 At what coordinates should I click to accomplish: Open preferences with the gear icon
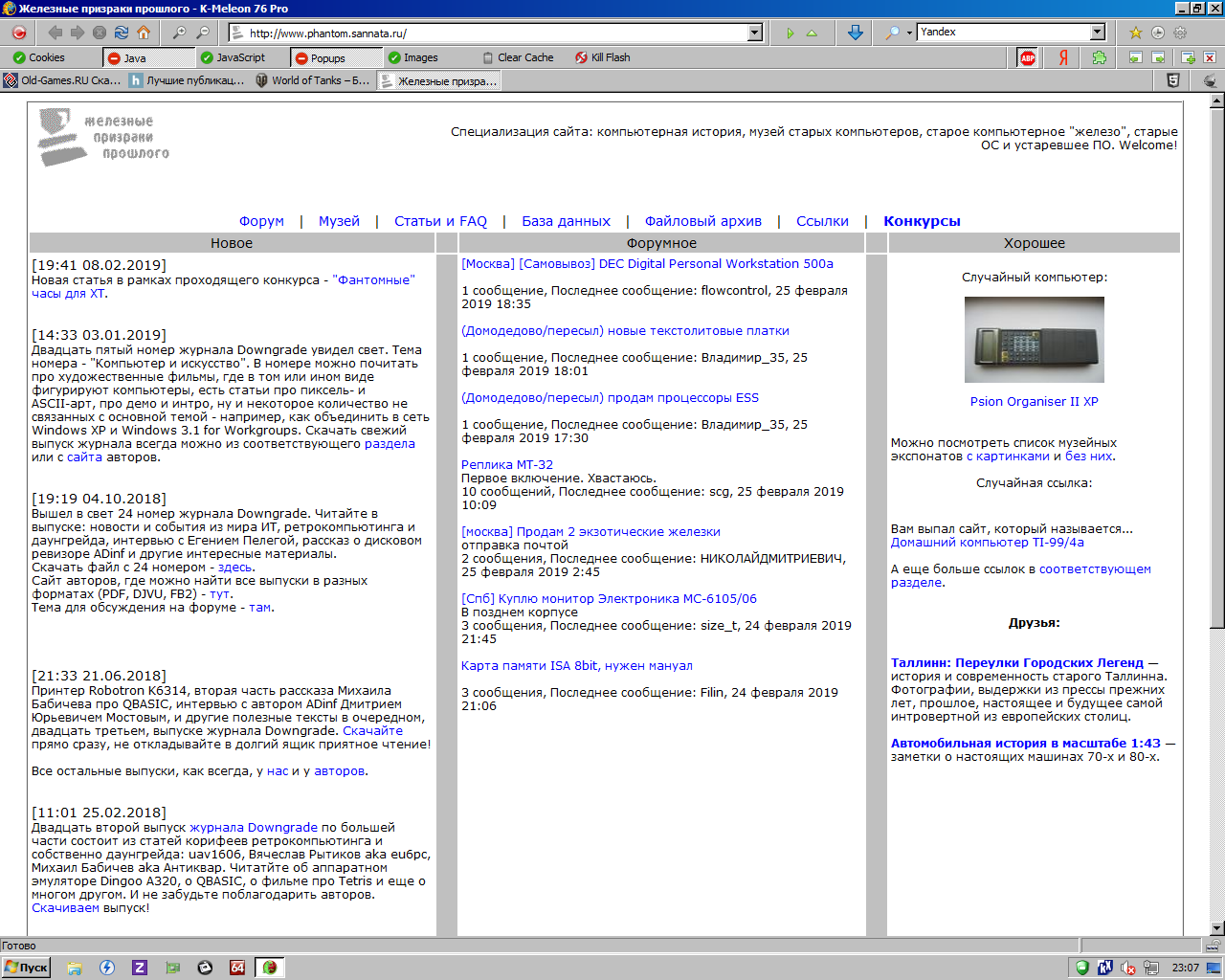[1180, 33]
